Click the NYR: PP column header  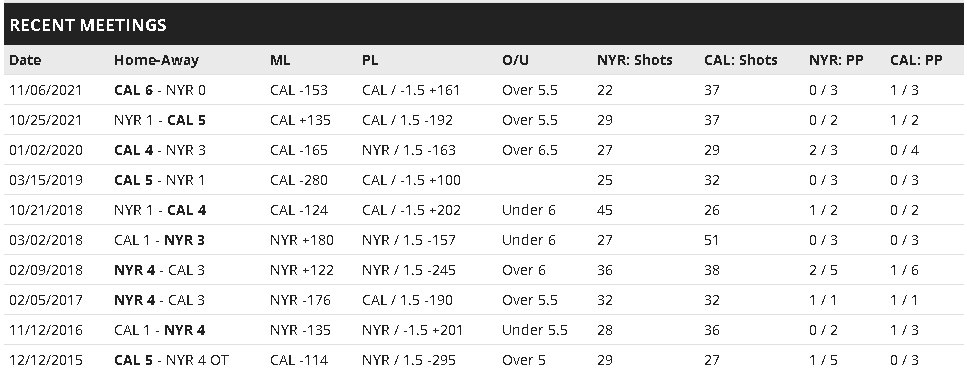pyautogui.click(x=836, y=60)
